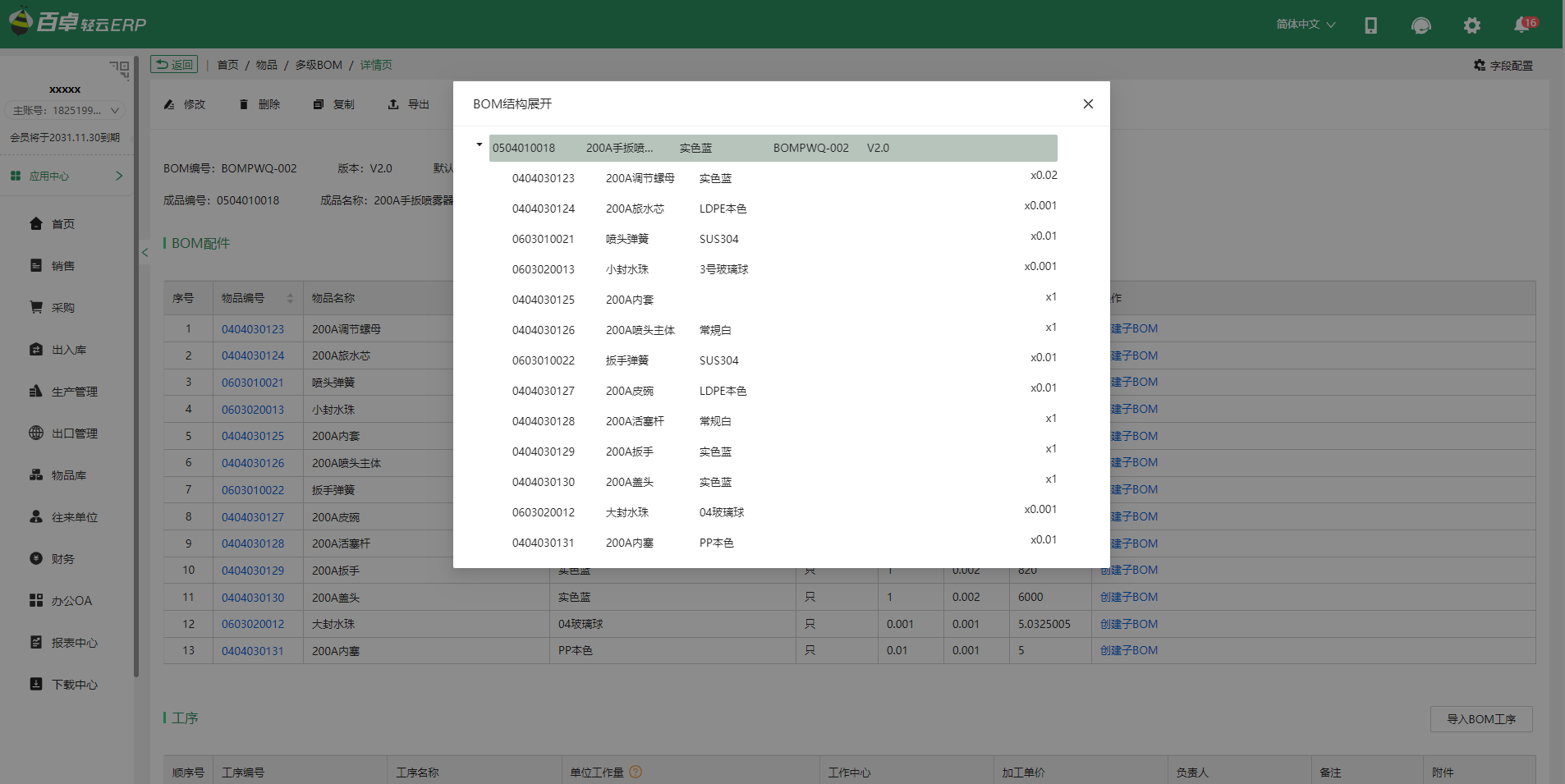Viewport: 1565px width, 784px height.
Task: Select tree row 0404030124 200A旅水芯
Action: click(x=783, y=209)
